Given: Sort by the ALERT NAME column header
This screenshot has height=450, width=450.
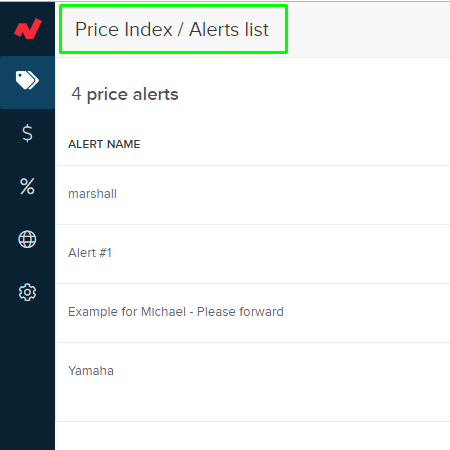Looking at the screenshot, I should pos(104,144).
